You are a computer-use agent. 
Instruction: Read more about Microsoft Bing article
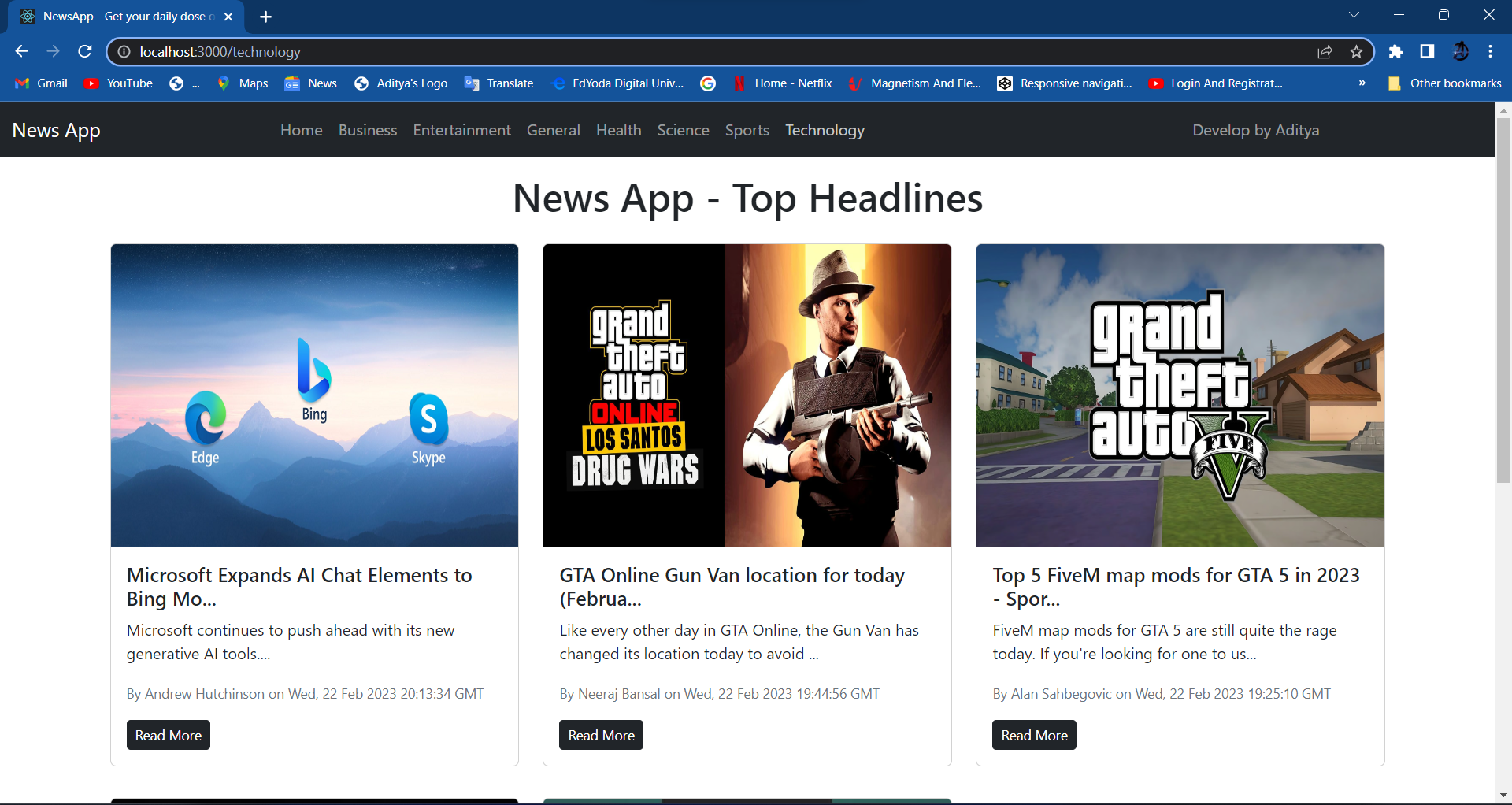point(169,735)
